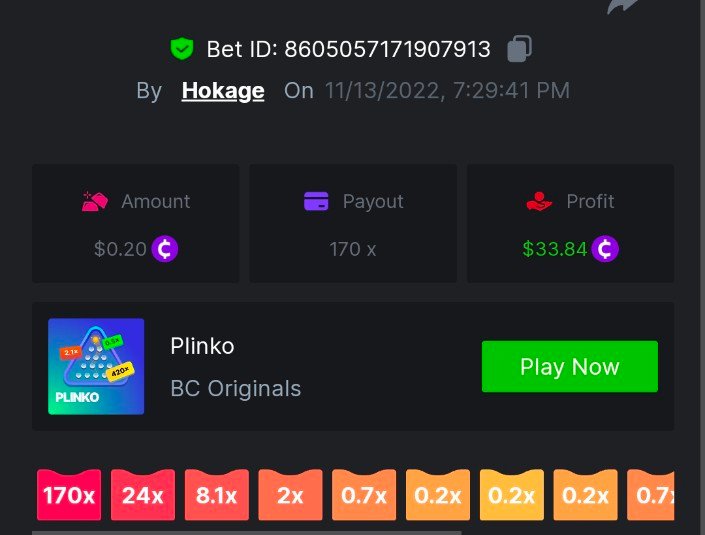Viewport: 705px width, 535px height.
Task: Click the Bet ID number text
Action: [x=387, y=49]
